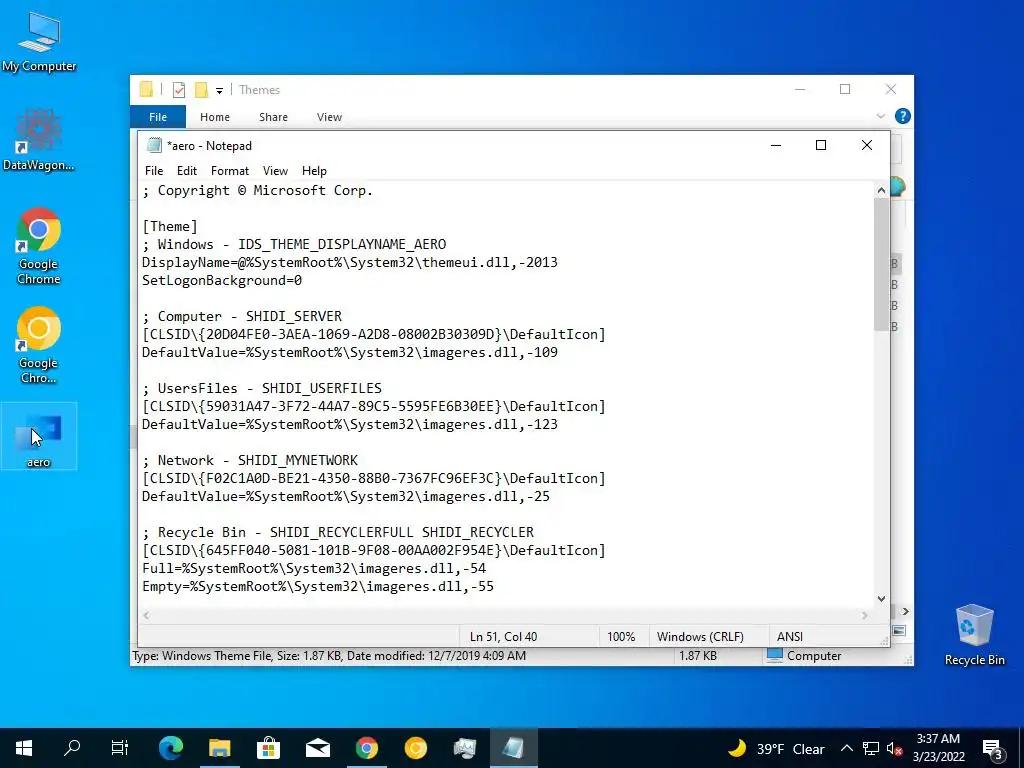Image resolution: width=1024 pixels, height=768 pixels.
Task: Click the Windows (CRLF) status entry
Action: pyautogui.click(x=700, y=637)
